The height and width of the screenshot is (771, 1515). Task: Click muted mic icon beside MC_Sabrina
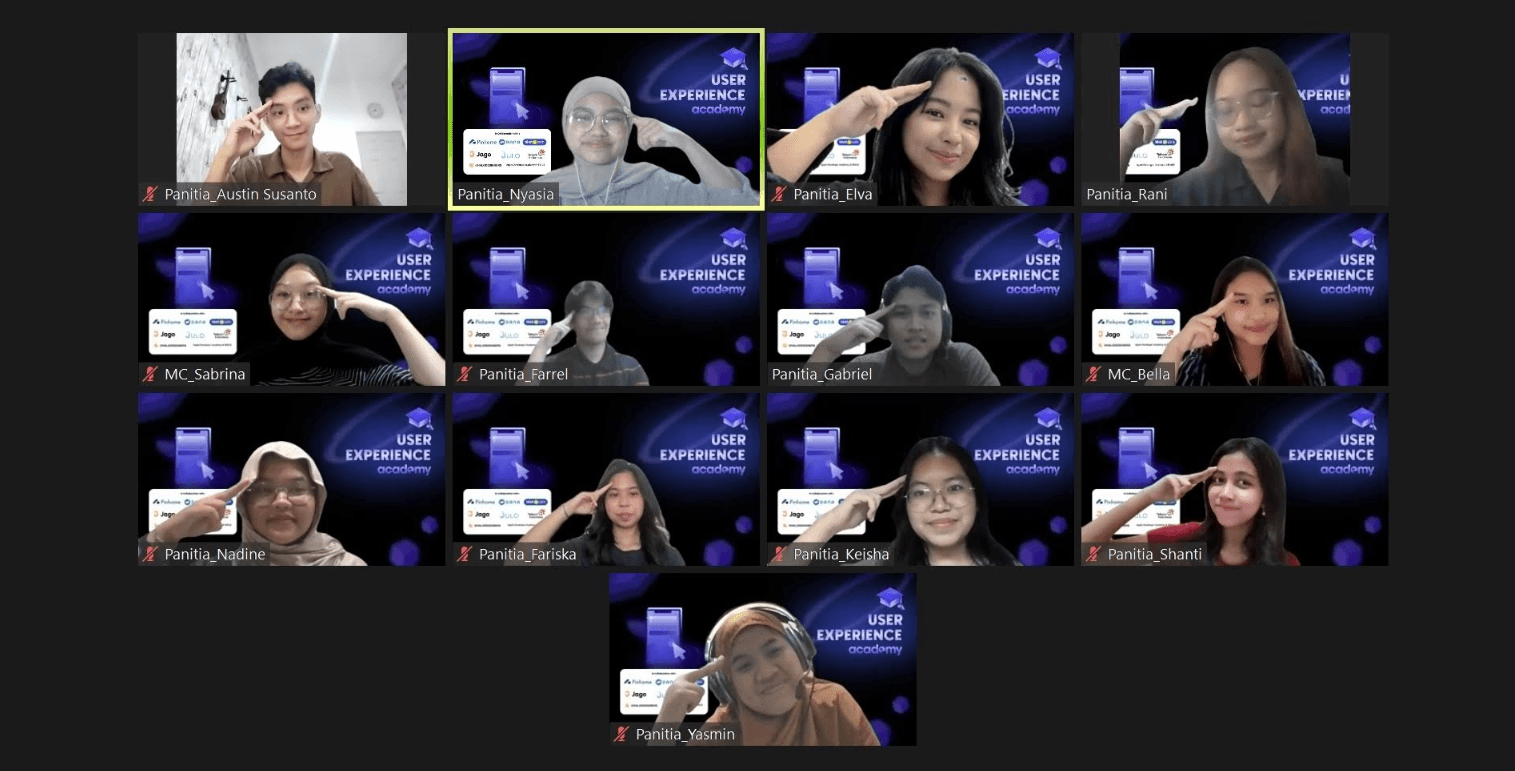pos(151,374)
